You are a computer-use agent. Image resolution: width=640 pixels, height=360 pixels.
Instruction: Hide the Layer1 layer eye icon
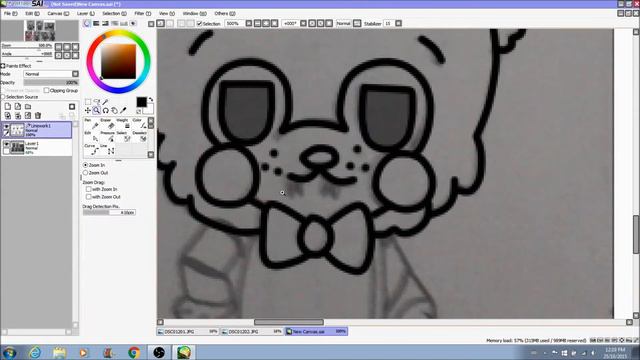tap(6, 144)
